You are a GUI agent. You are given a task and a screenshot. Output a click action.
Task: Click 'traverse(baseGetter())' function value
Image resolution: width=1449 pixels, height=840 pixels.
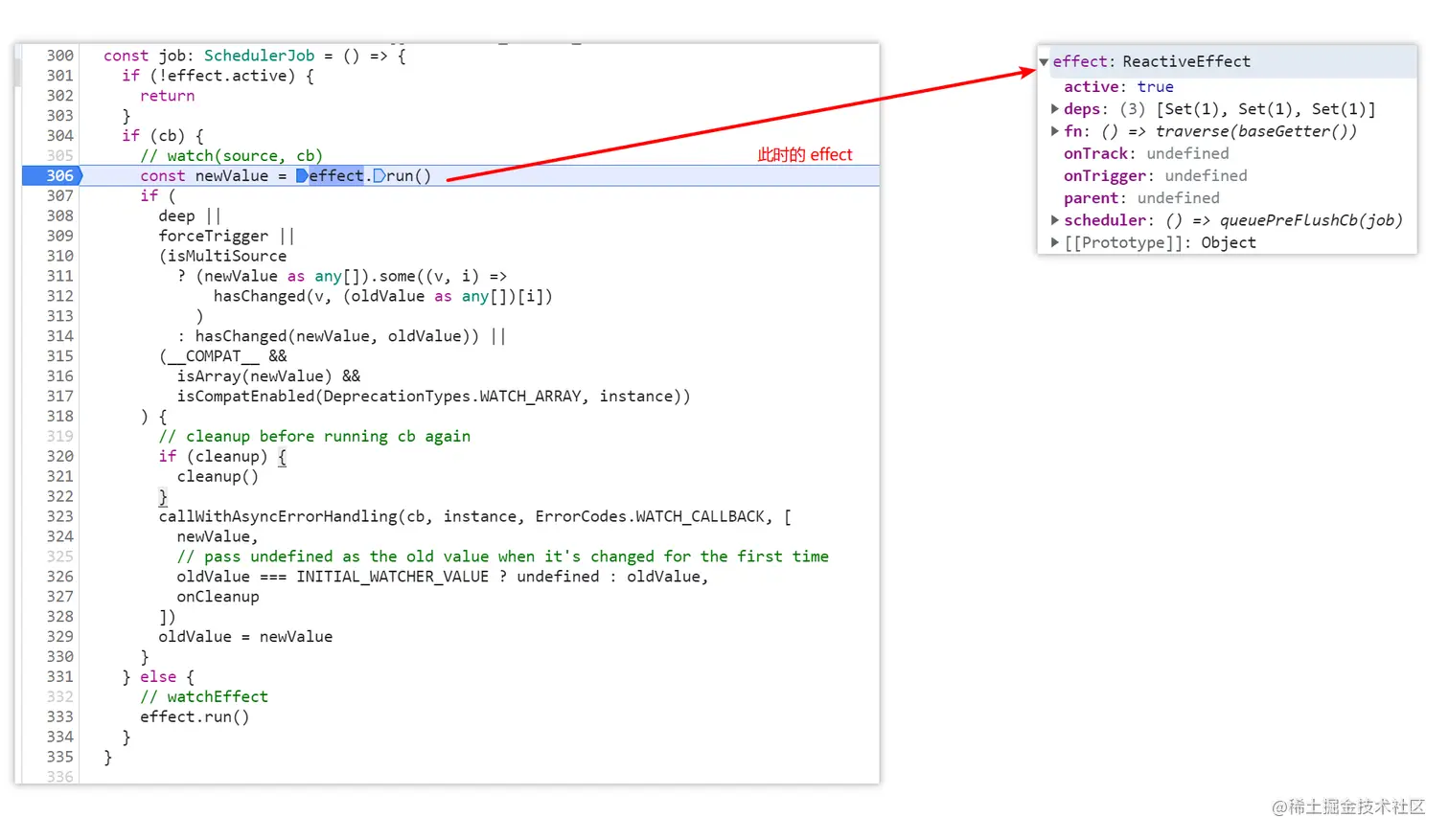pyautogui.click(x=1256, y=131)
